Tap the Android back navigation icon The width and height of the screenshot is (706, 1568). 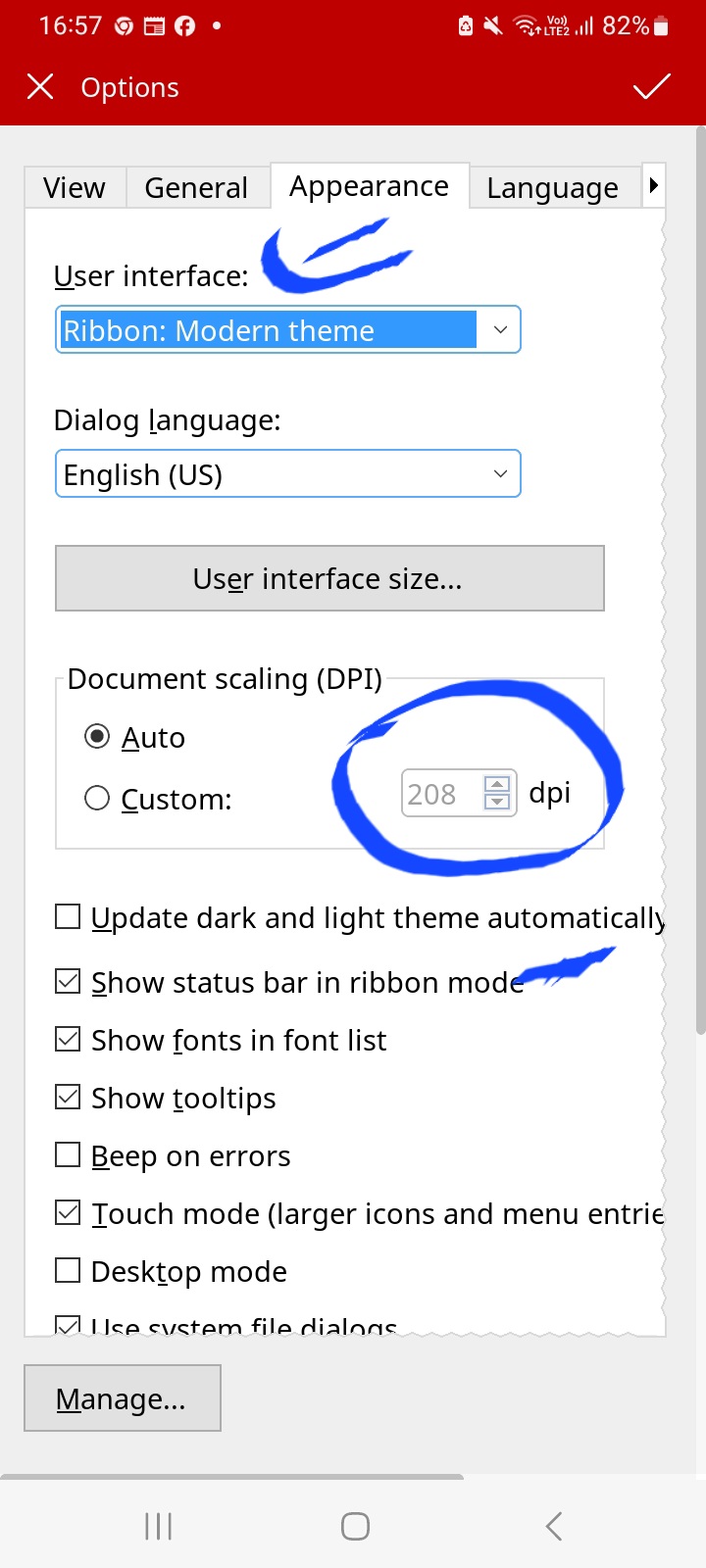553,1526
